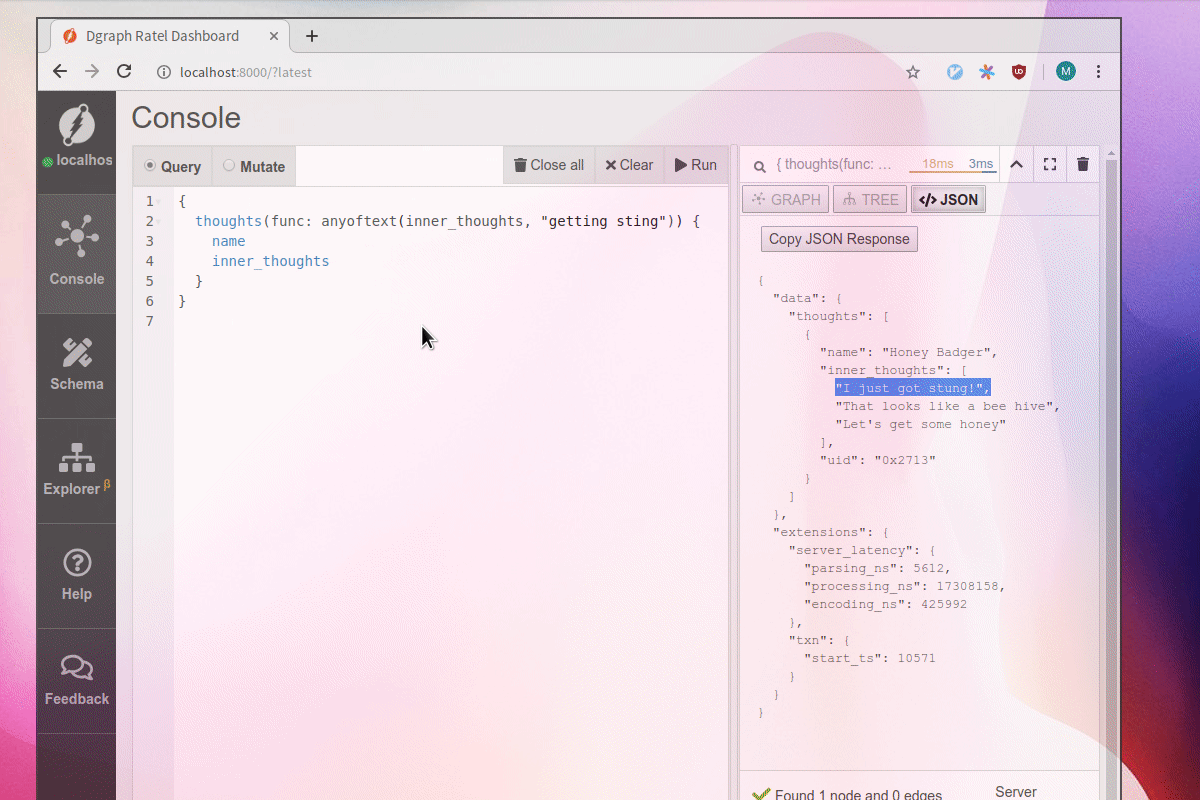Image resolution: width=1200 pixels, height=800 pixels.
Task: Collapse the query result frame
Action: click(1016, 165)
